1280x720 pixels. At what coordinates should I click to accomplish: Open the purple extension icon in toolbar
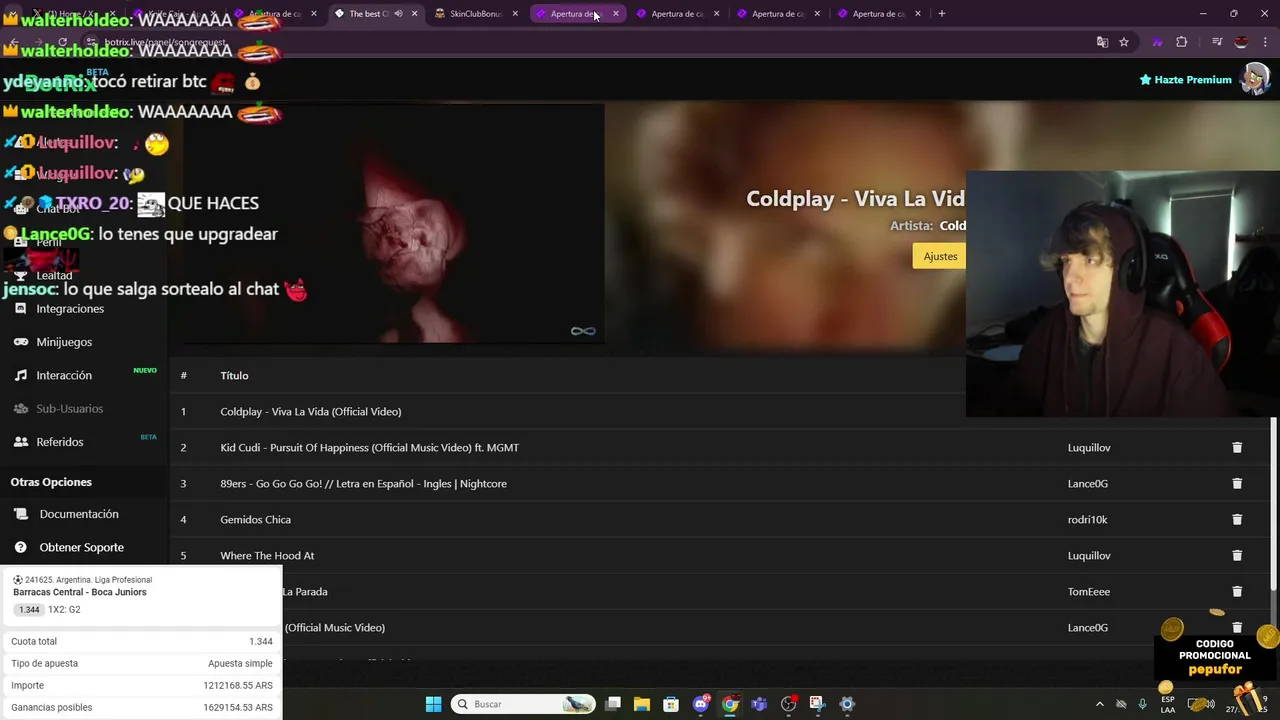tap(1157, 42)
